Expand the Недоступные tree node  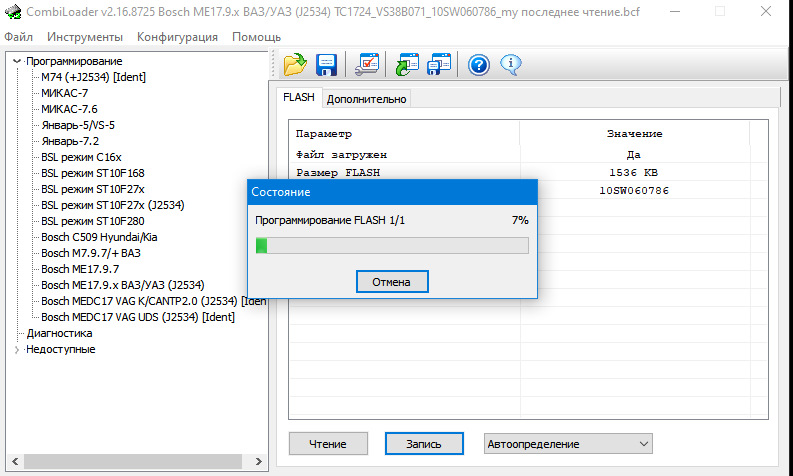(x=17, y=350)
